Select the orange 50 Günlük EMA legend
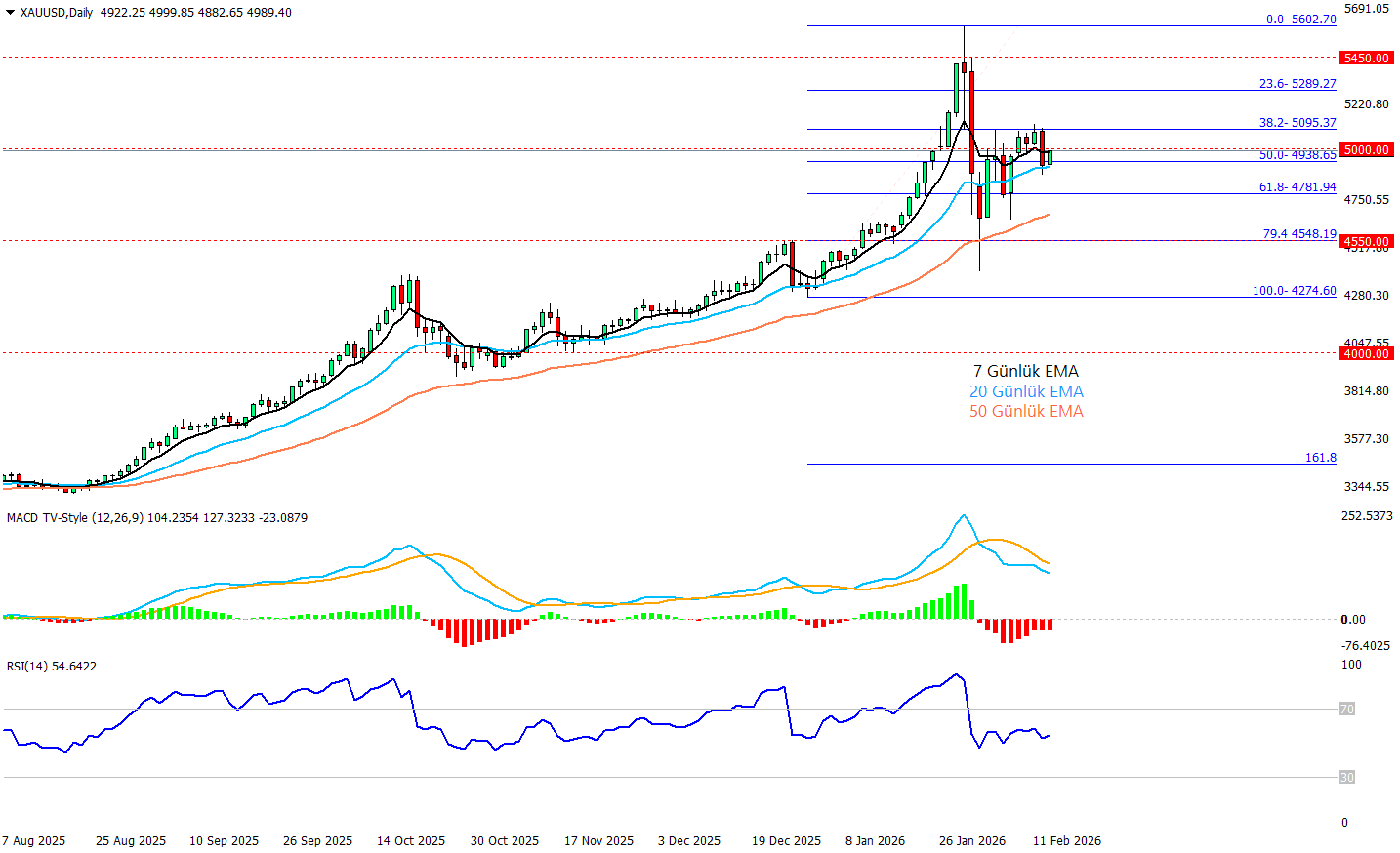Viewport: 1400px width, 853px height. [x=1025, y=412]
